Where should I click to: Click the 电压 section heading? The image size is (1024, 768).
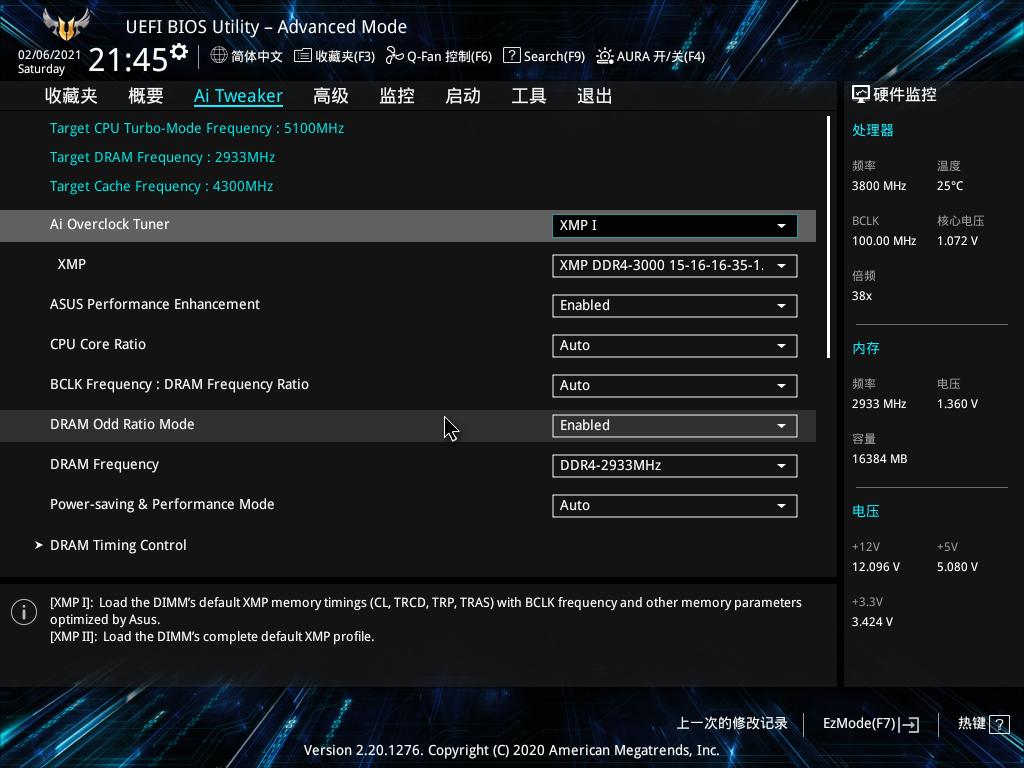pos(865,511)
